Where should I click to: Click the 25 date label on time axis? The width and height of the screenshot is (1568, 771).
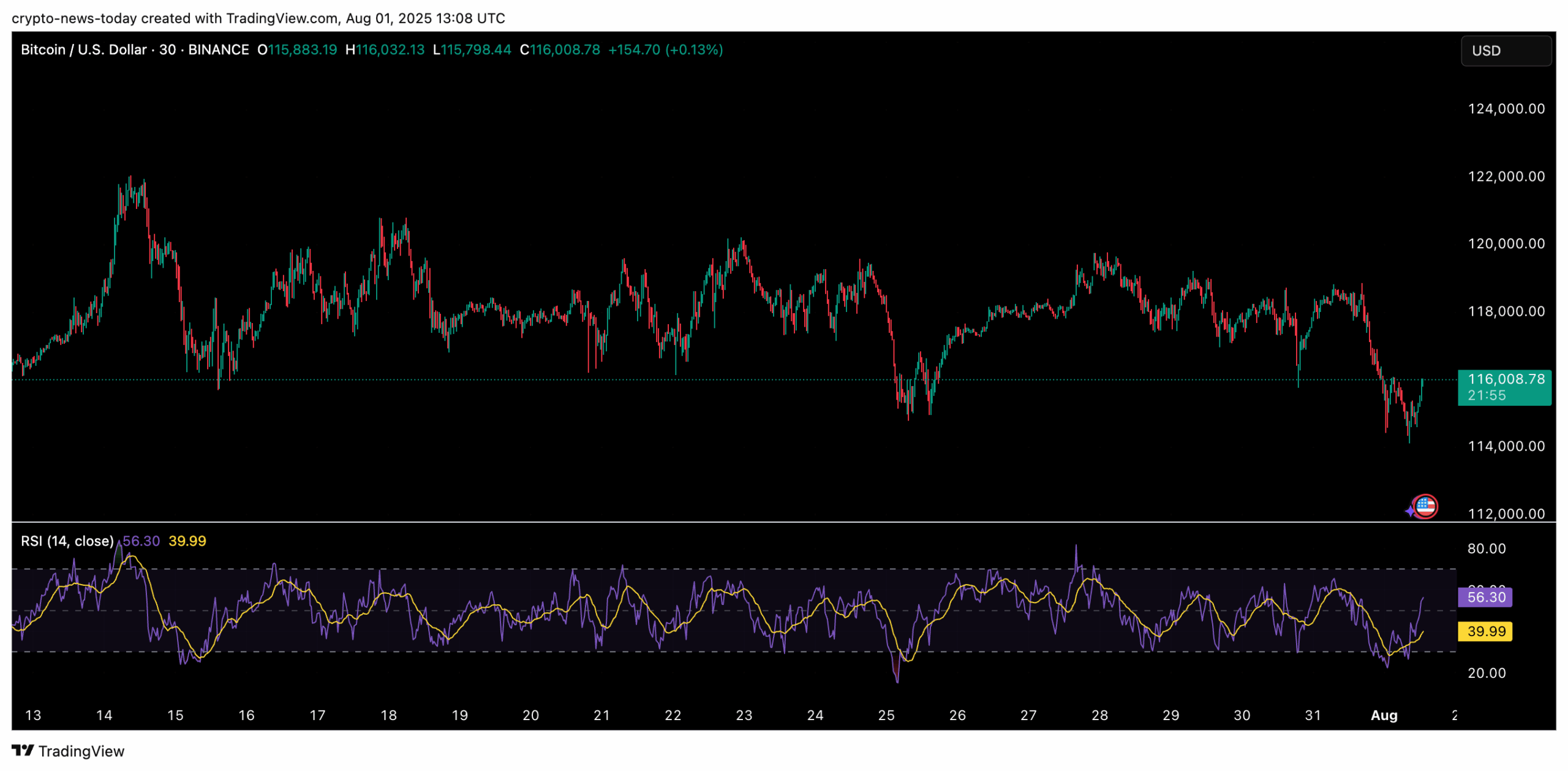click(x=886, y=715)
